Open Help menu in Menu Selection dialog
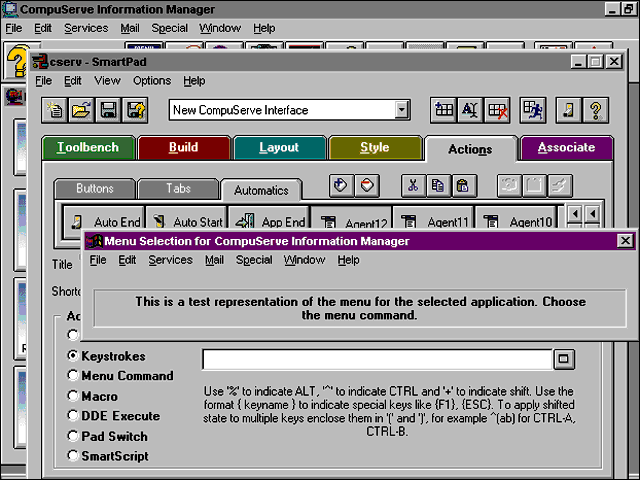The height and width of the screenshot is (480, 640). click(348, 260)
